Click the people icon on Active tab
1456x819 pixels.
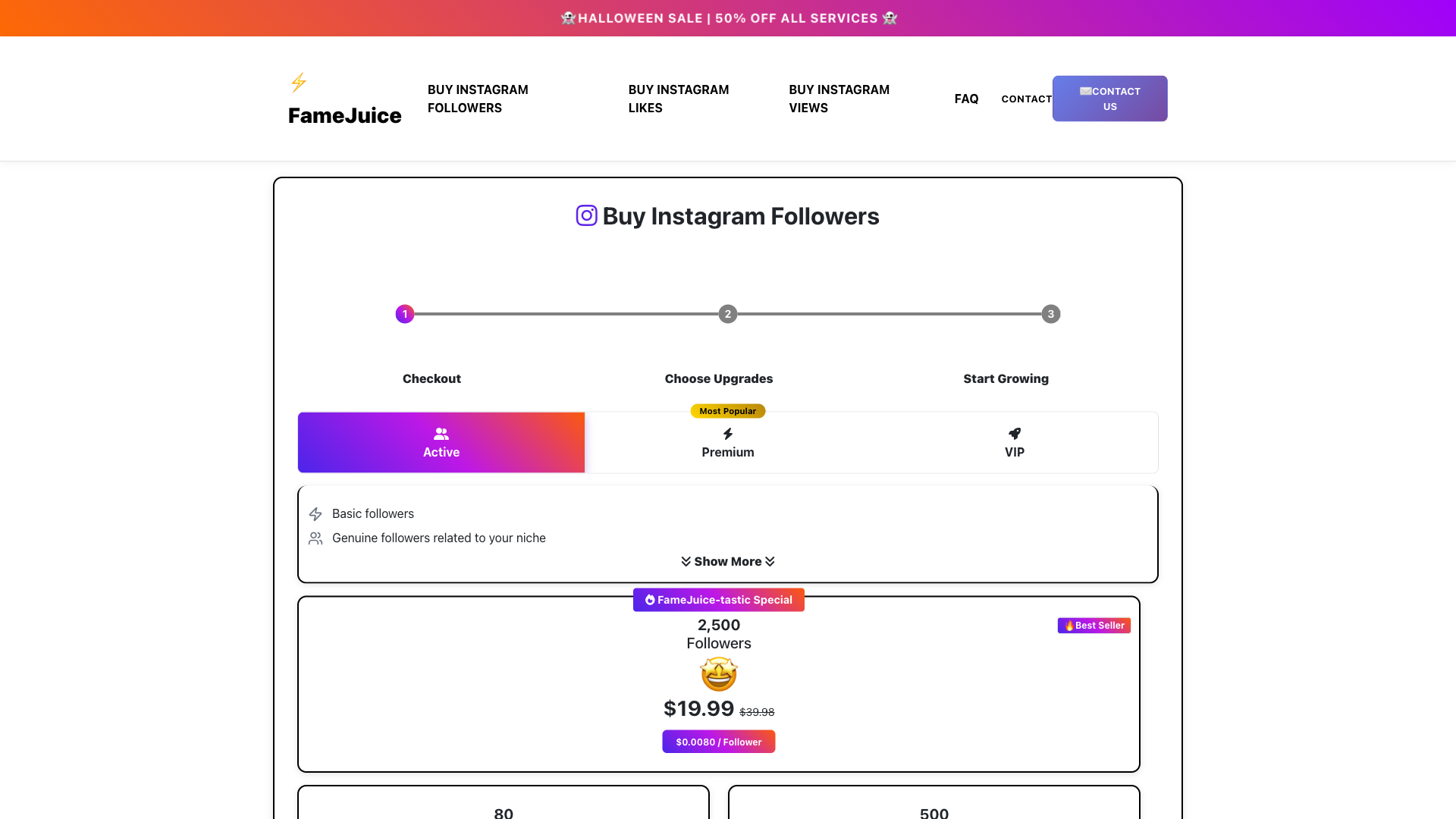[x=441, y=434]
